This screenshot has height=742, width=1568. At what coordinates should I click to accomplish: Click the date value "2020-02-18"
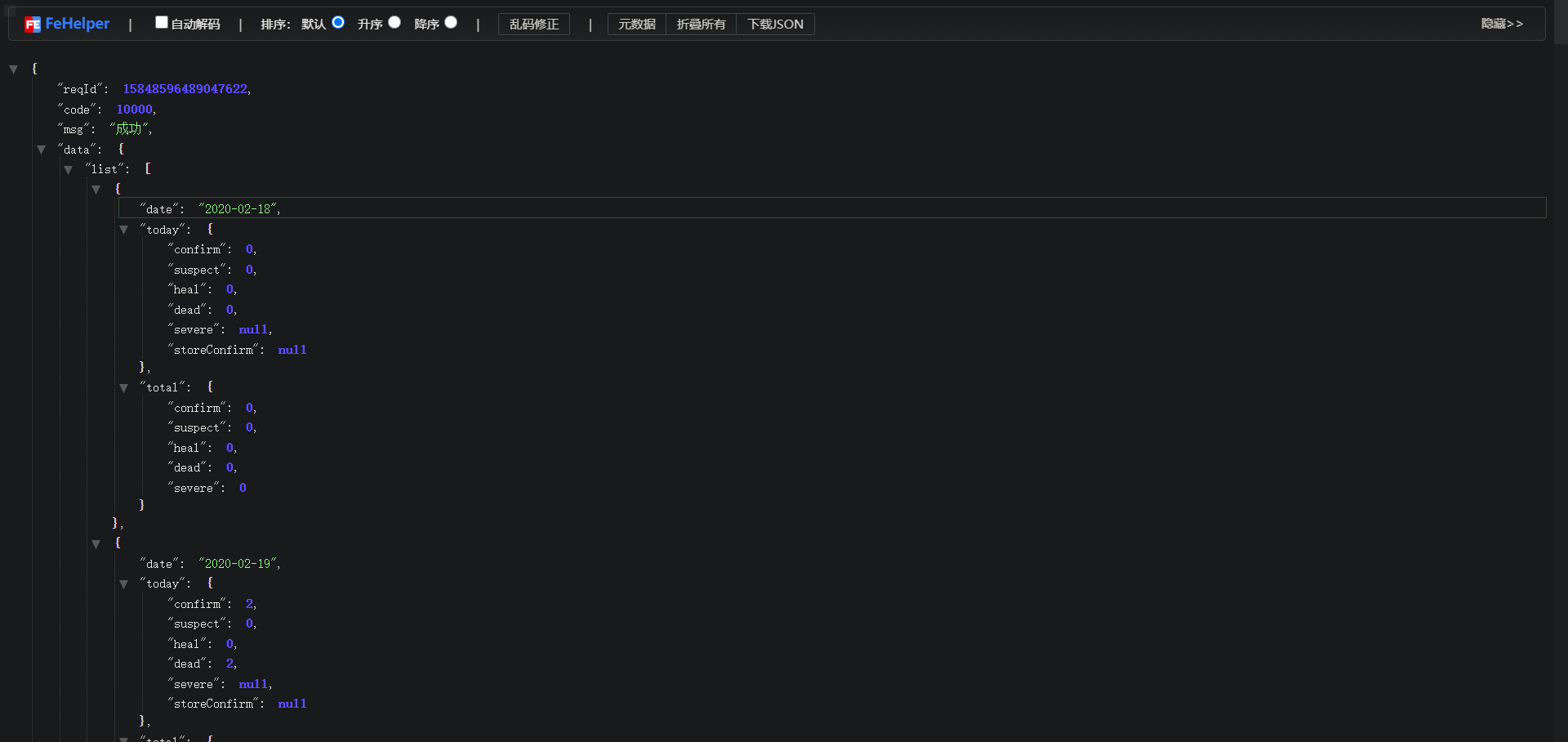[238, 209]
